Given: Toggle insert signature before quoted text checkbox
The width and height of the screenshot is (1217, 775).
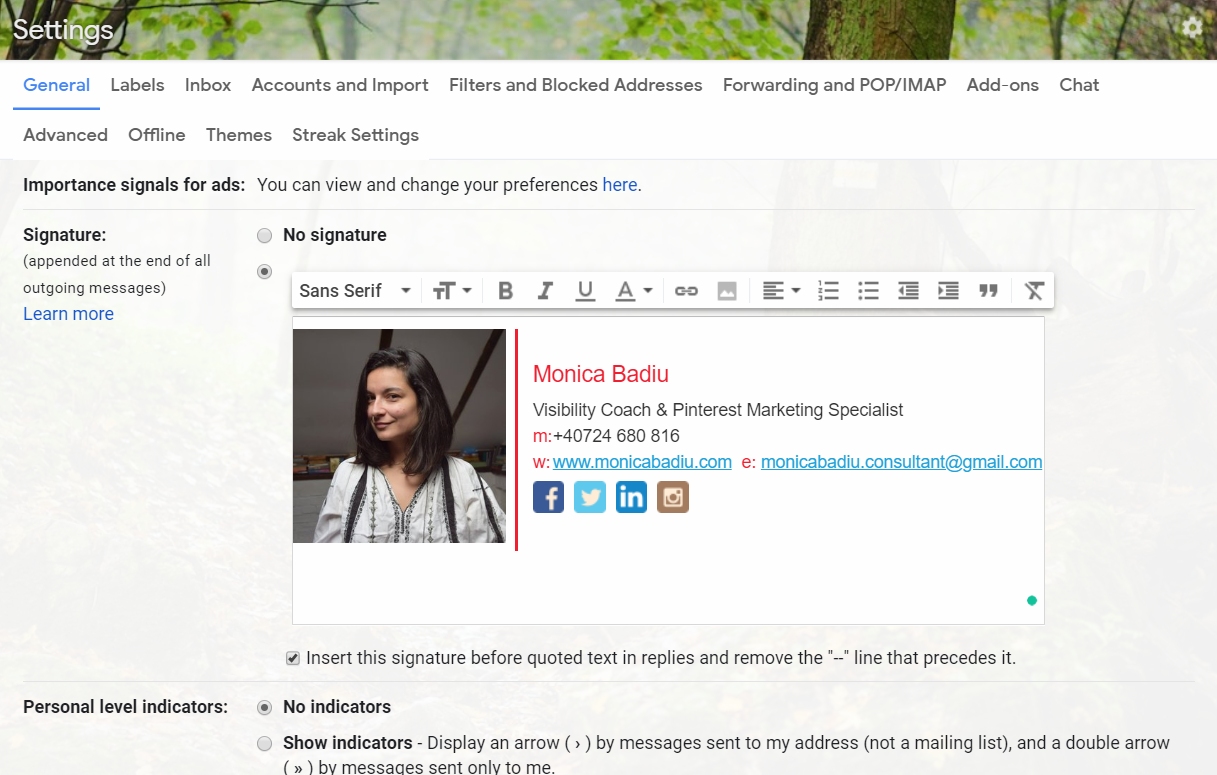Looking at the screenshot, I should (x=293, y=658).
